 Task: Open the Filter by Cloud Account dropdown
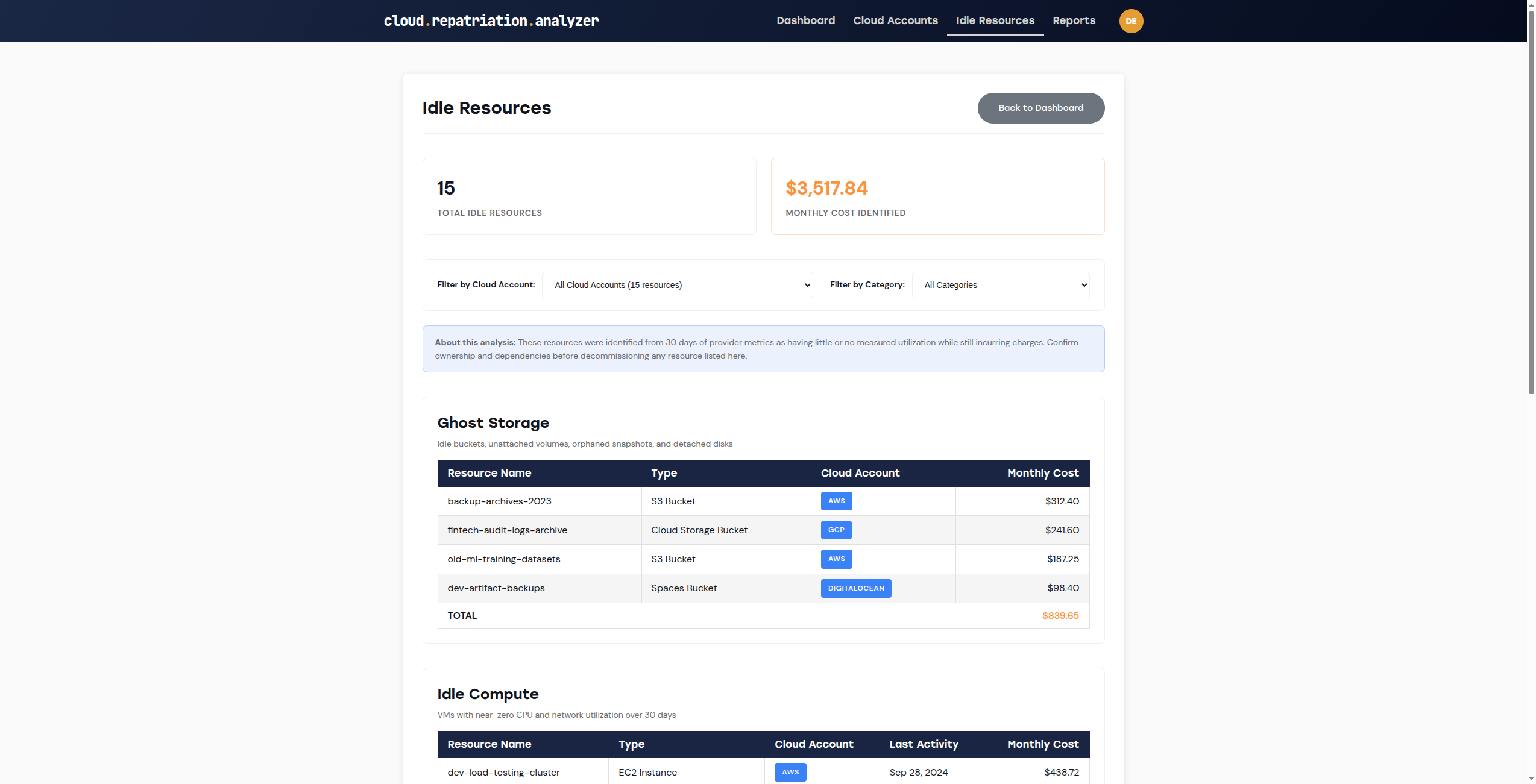coord(678,285)
